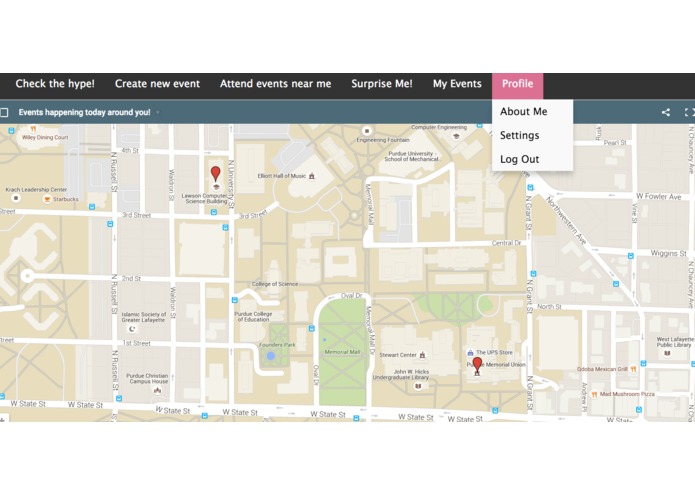Click bus stop icon on Wiggins St
The image size is (695, 494).
[x=631, y=256]
